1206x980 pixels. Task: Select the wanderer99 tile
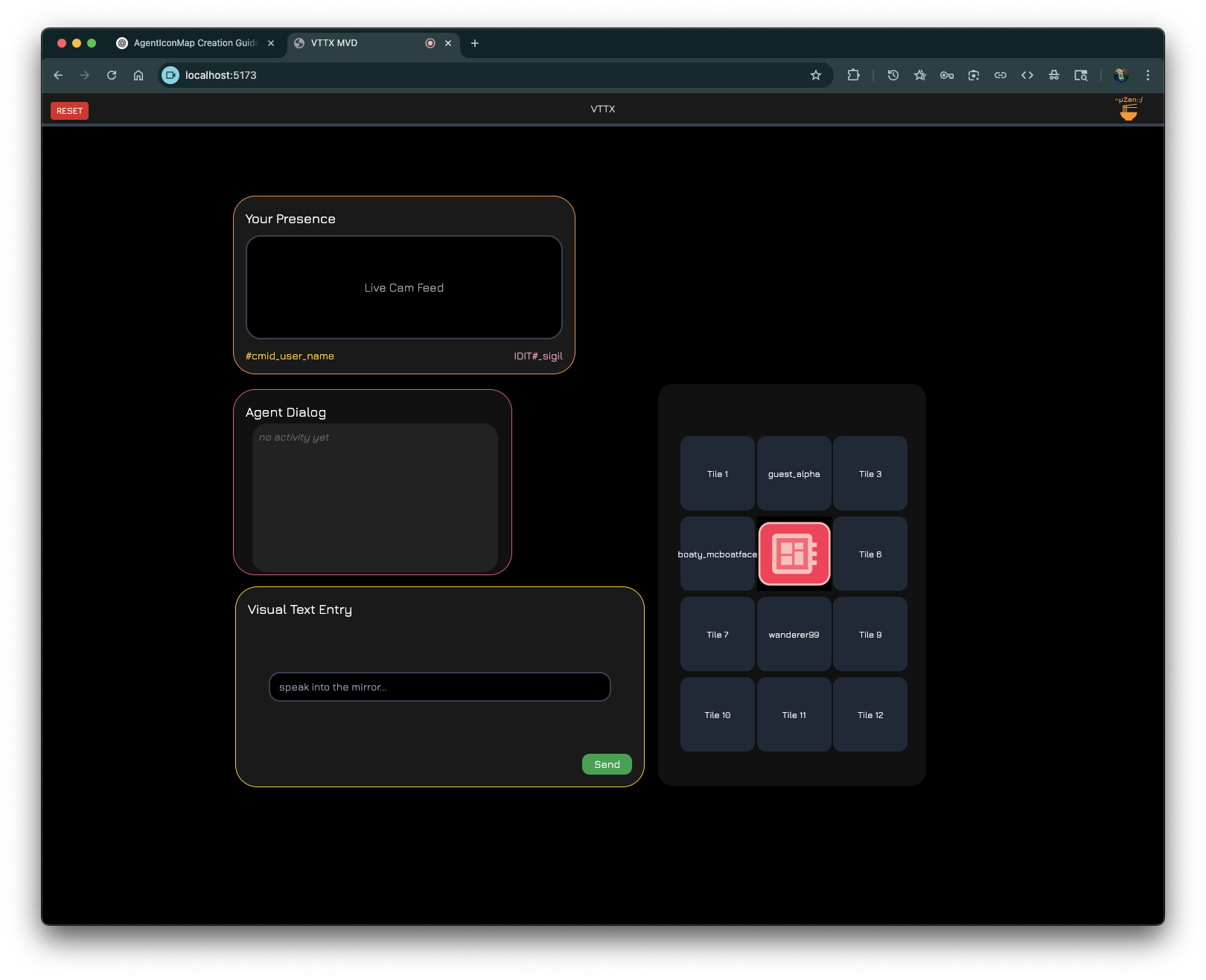point(794,634)
